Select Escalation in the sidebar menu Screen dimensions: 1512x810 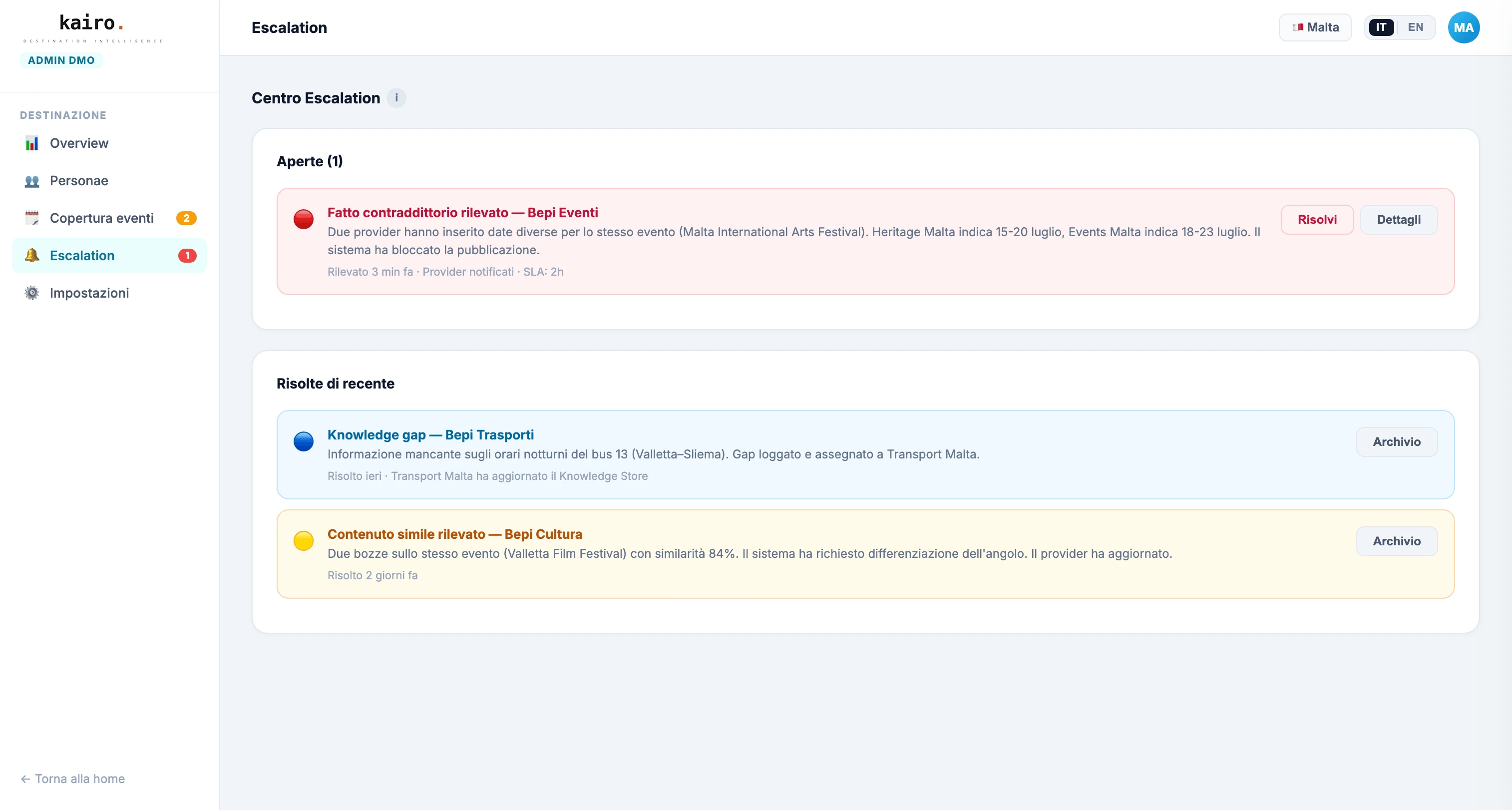tap(81, 255)
